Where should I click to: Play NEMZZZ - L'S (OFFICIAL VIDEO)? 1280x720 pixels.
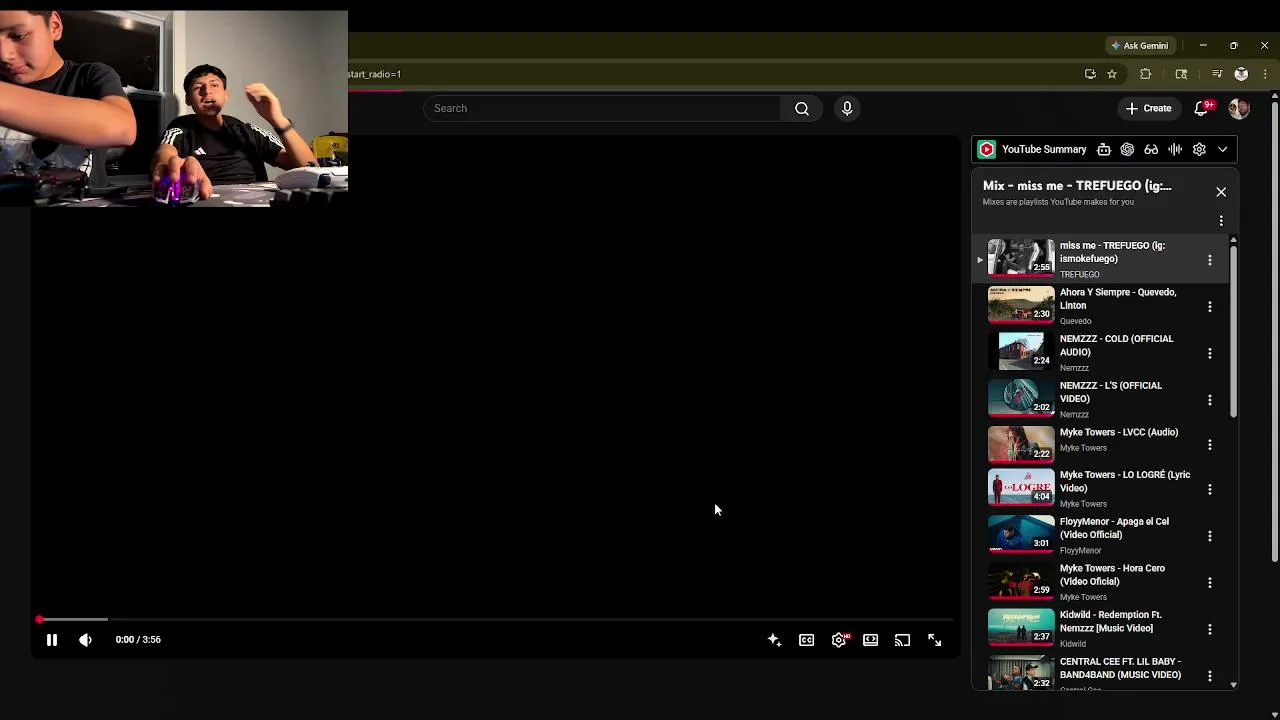(x=1021, y=398)
